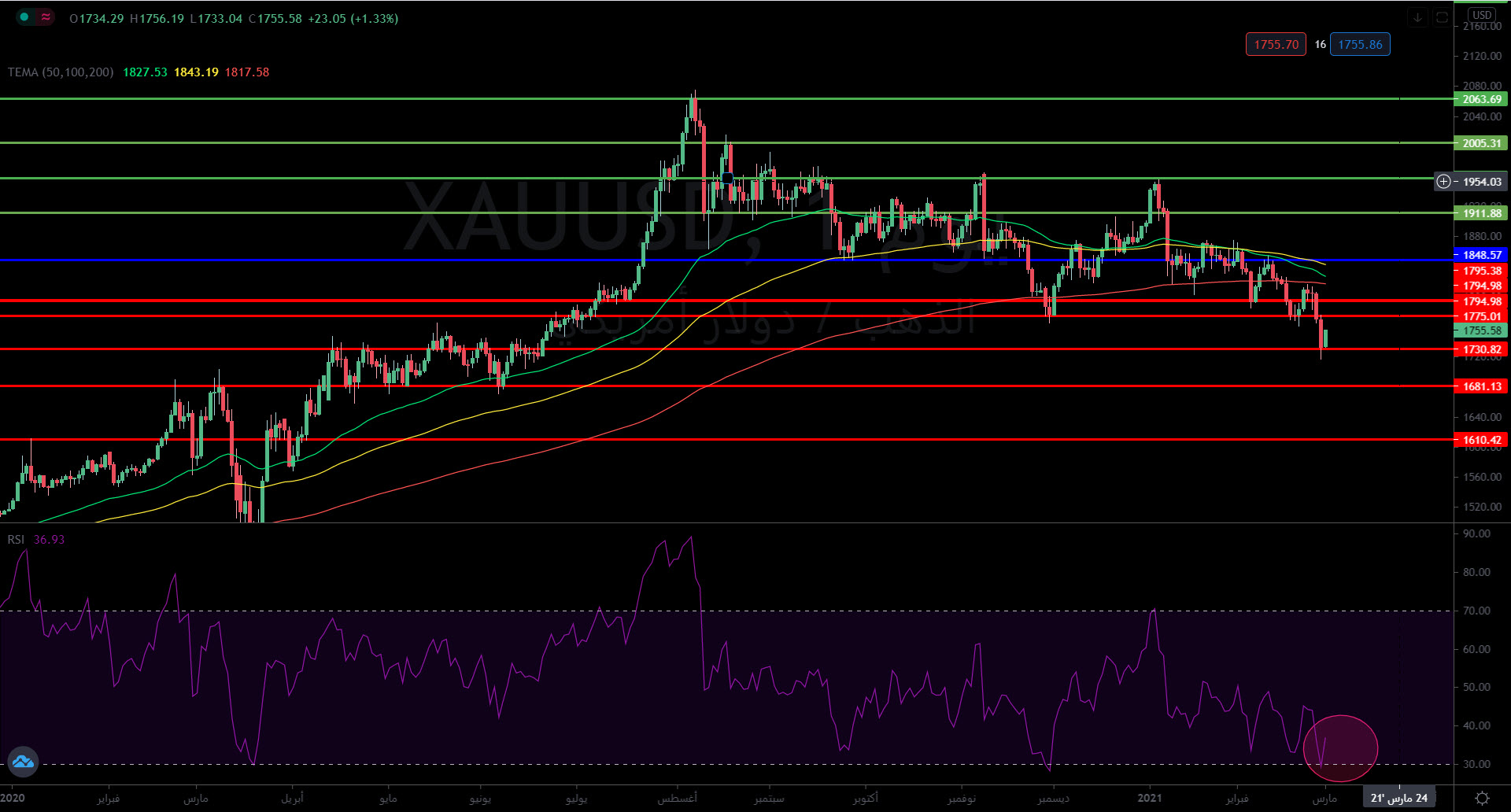The image size is (1511, 812).
Task: Click the blue 1755.86 buy price button
Action: click(1360, 45)
